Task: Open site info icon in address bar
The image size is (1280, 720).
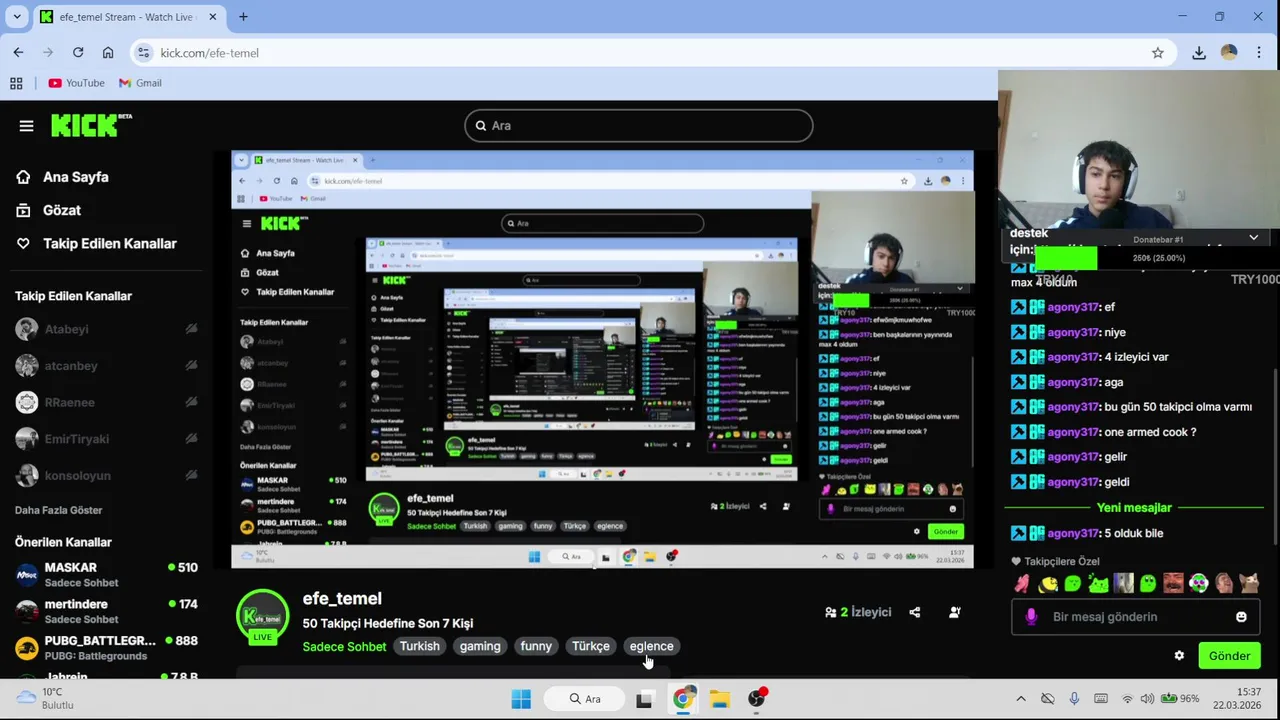Action: tap(143, 53)
